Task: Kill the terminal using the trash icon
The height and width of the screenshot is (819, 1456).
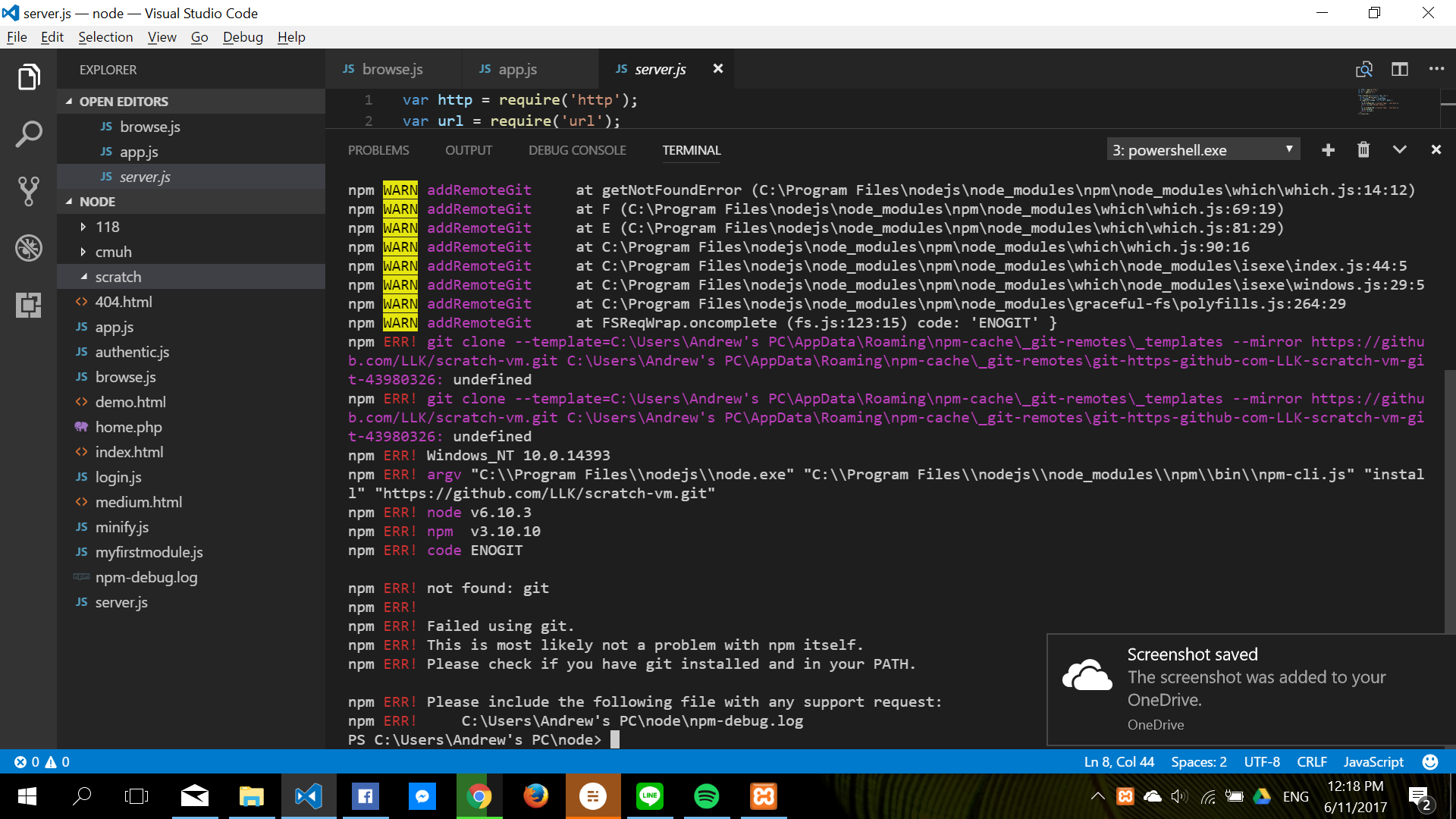Action: click(1363, 149)
